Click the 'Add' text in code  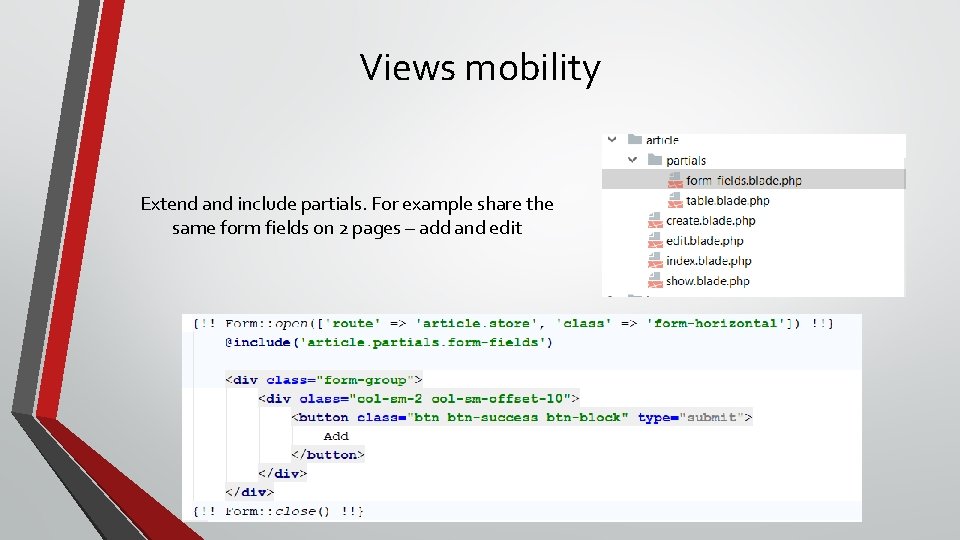(336, 436)
